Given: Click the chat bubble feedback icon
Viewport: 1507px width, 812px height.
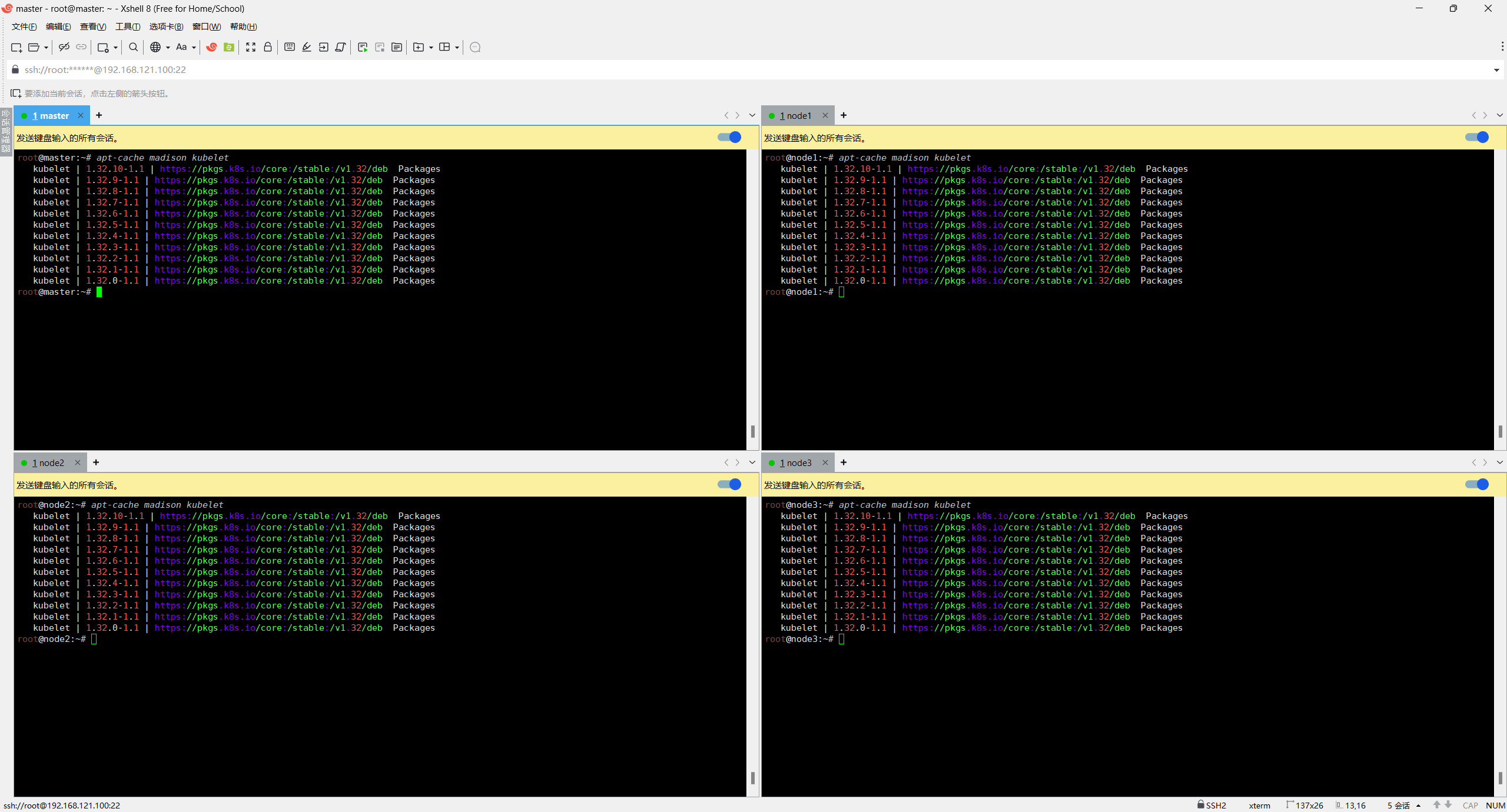Looking at the screenshot, I should click(x=476, y=47).
